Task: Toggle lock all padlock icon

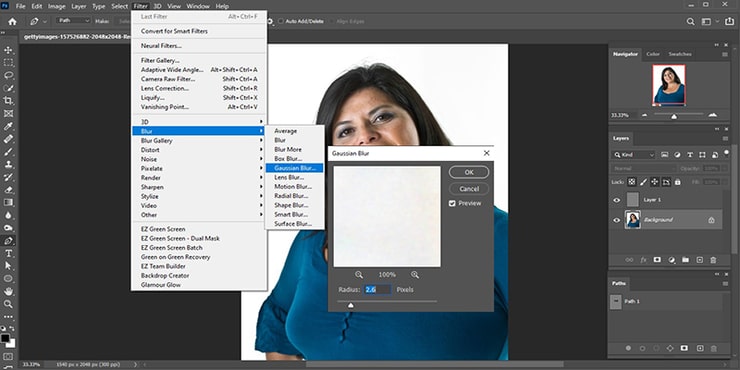Action: 678,182
